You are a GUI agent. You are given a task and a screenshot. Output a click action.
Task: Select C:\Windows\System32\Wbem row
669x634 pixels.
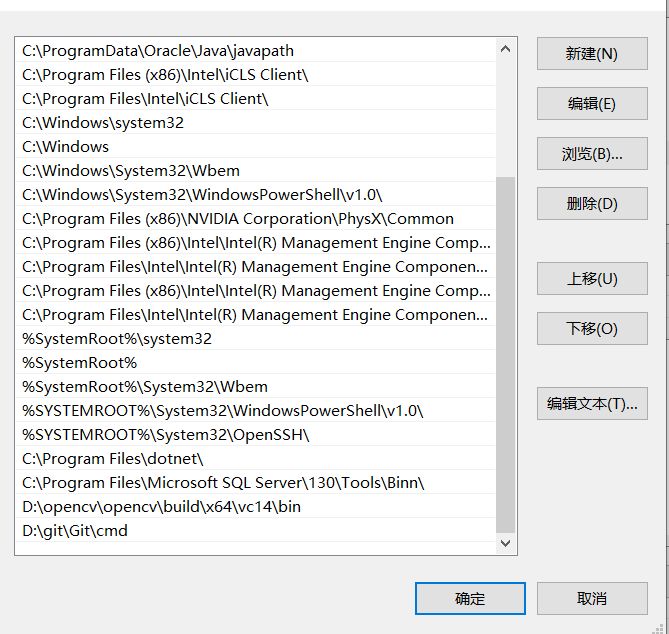point(256,171)
